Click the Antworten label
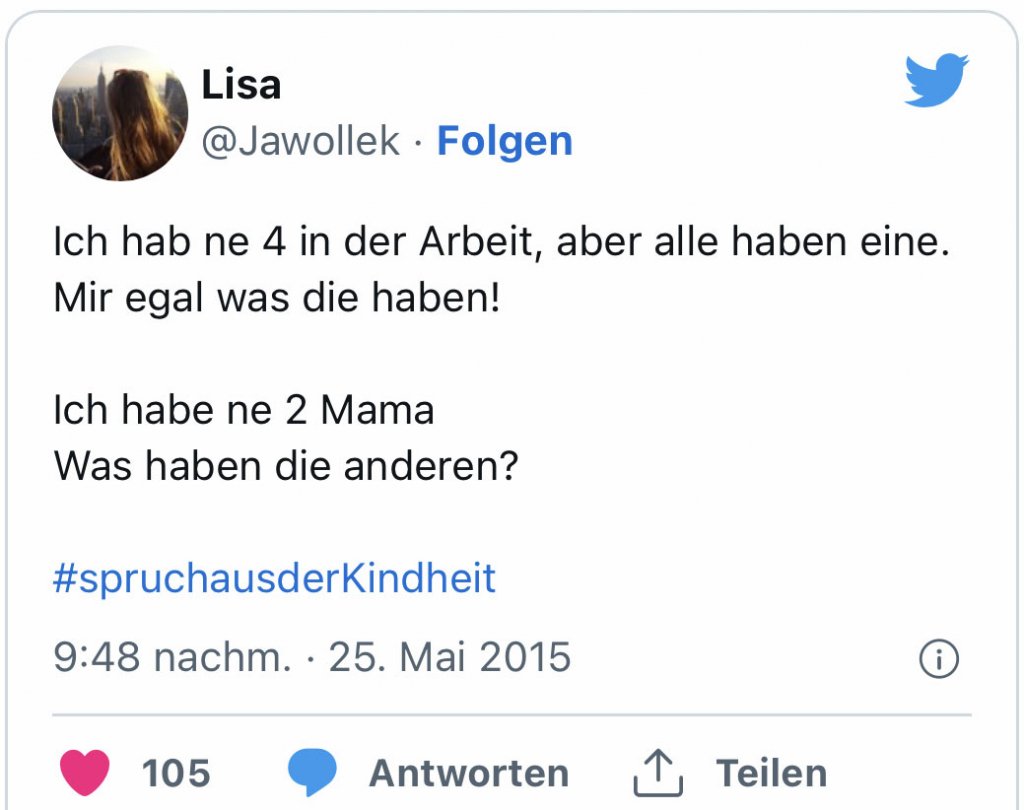The width and height of the screenshot is (1024, 810). pyautogui.click(x=469, y=773)
